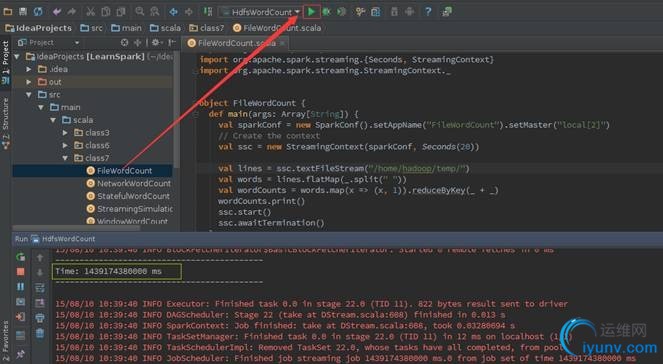Open the HdfsWordCount run configuration dropdown
This screenshot has width=663, height=364.
260,12
